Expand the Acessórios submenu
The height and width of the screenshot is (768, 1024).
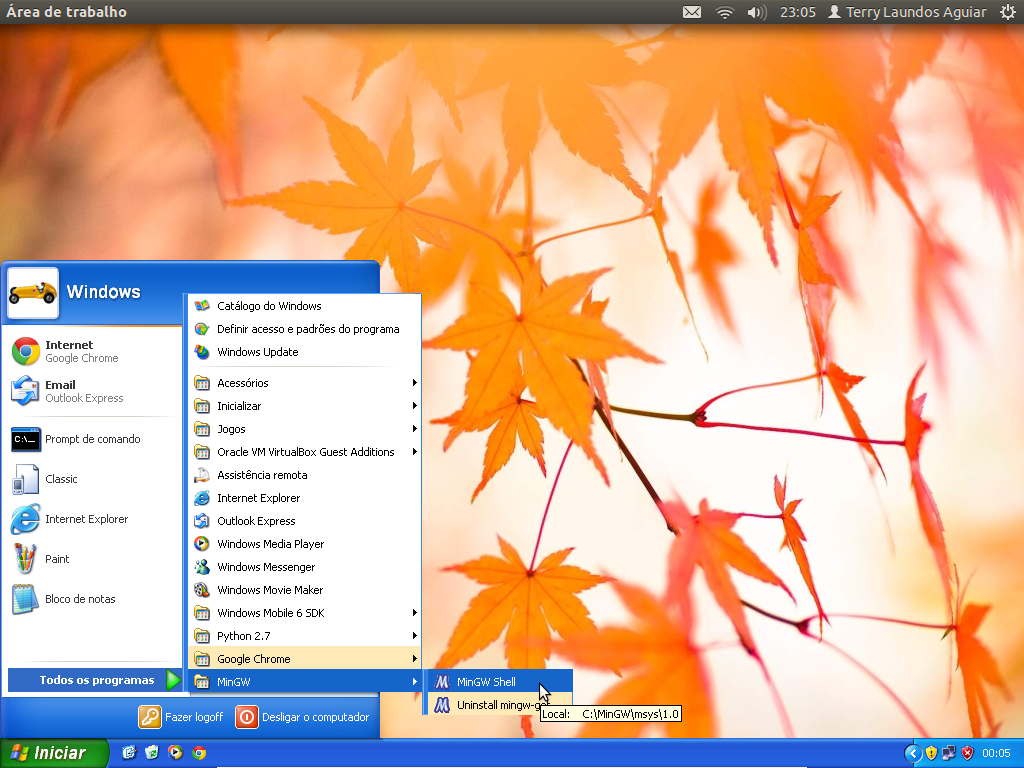(x=306, y=383)
